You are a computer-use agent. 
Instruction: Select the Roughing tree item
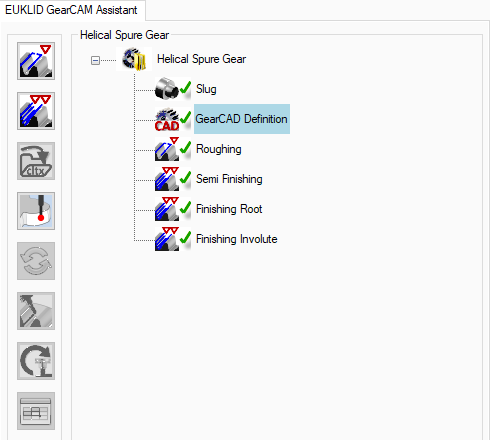pos(219,149)
